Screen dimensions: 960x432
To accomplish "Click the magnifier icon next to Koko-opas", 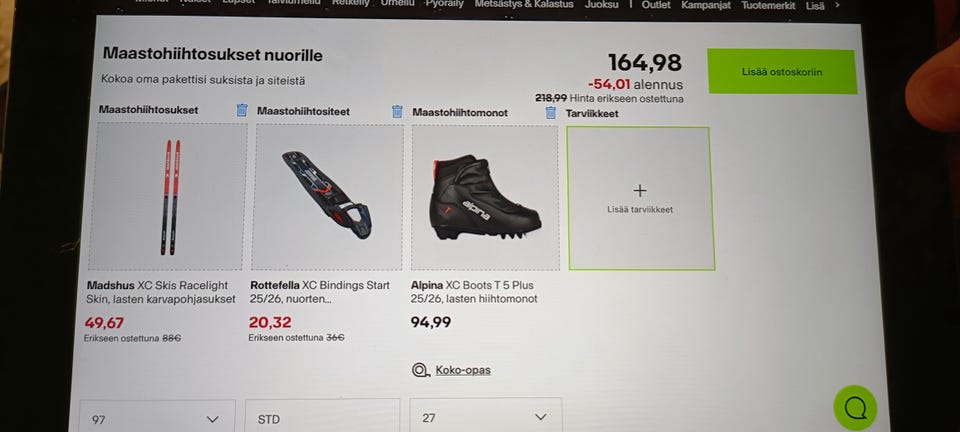I will [x=421, y=370].
